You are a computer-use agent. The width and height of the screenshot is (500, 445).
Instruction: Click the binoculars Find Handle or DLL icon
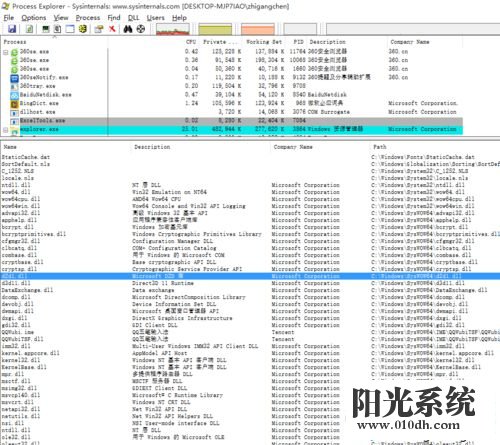coord(128,29)
